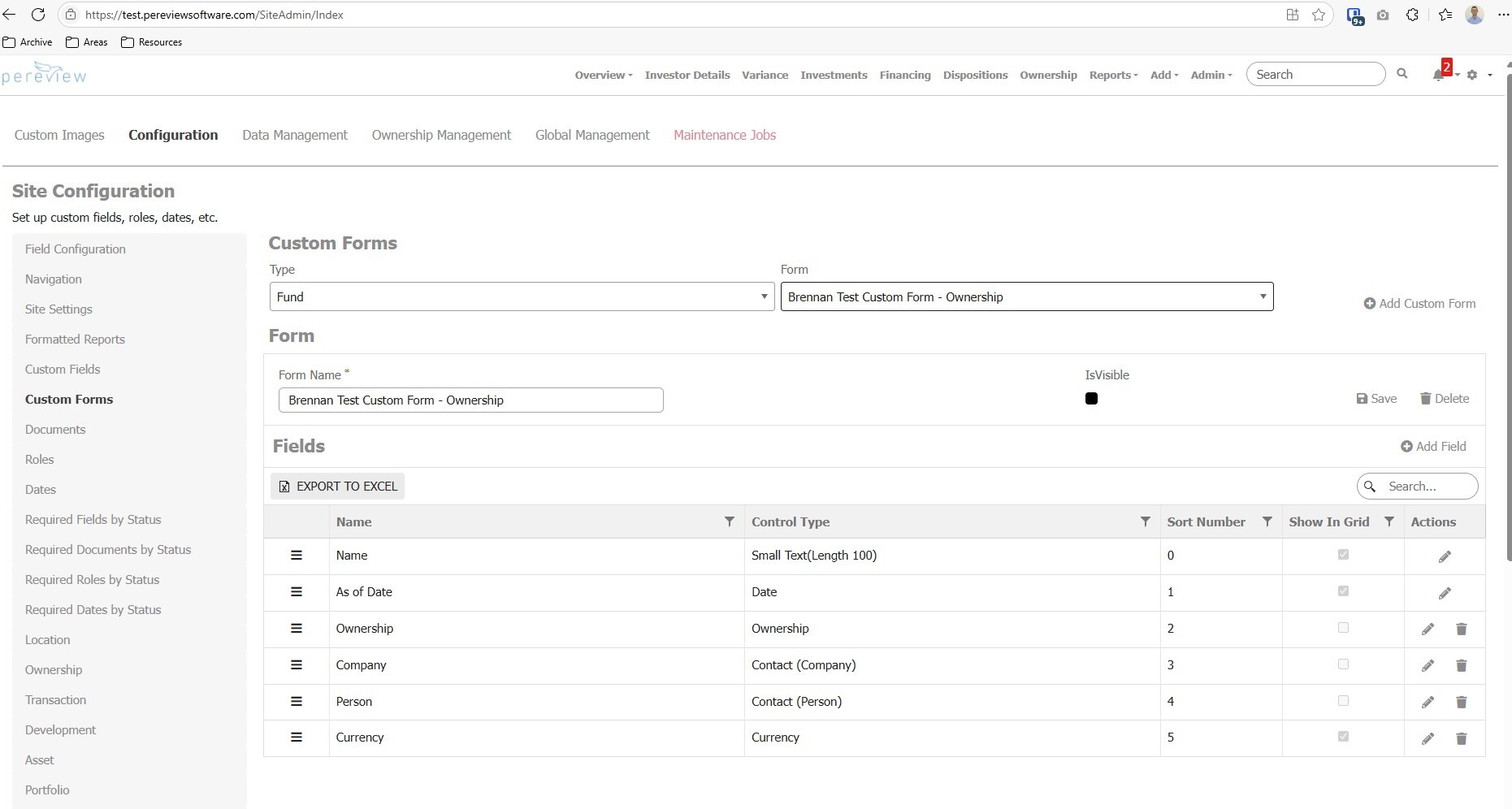Click the Form Name text field

coord(470,400)
